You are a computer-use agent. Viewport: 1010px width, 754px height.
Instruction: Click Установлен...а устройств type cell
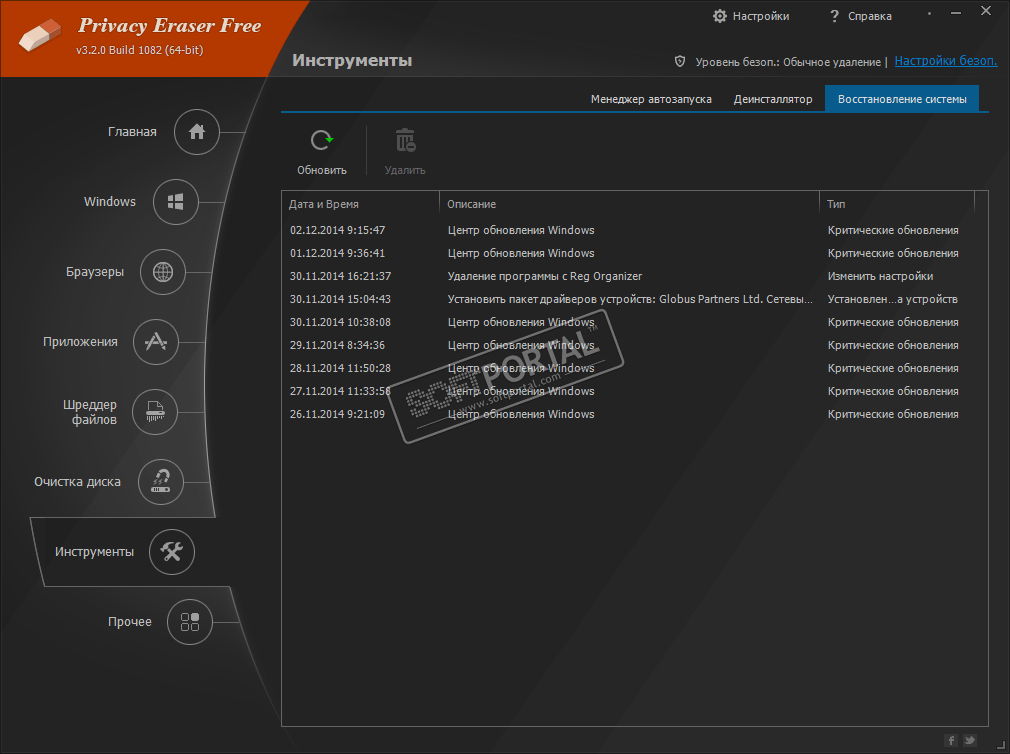tap(892, 299)
